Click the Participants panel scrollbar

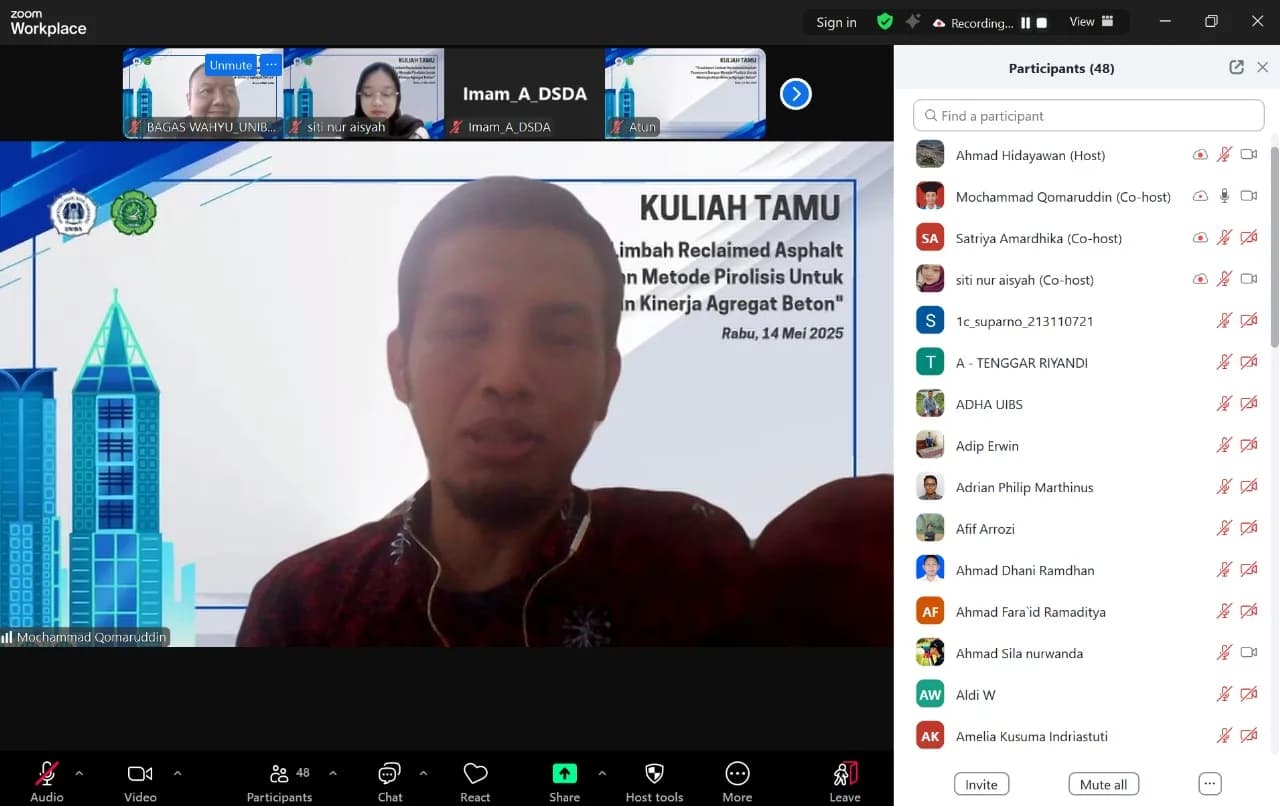coord(1274,245)
